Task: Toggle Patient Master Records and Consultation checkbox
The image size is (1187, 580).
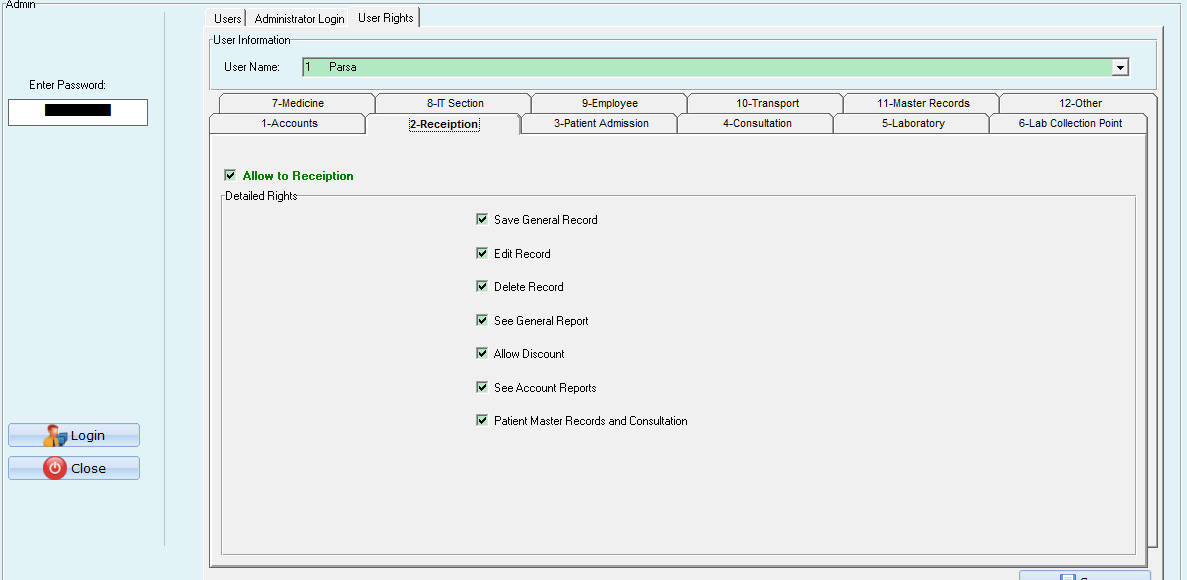Action: [x=481, y=420]
